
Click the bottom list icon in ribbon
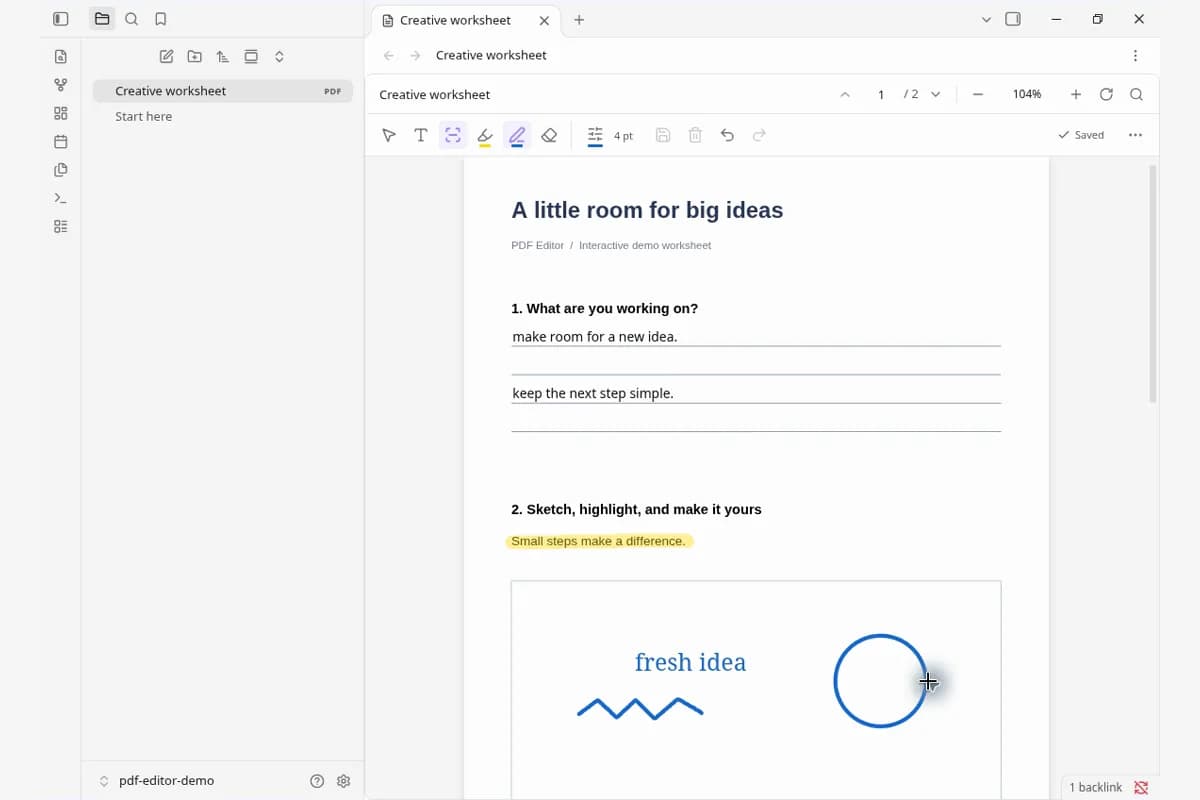[x=61, y=226]
